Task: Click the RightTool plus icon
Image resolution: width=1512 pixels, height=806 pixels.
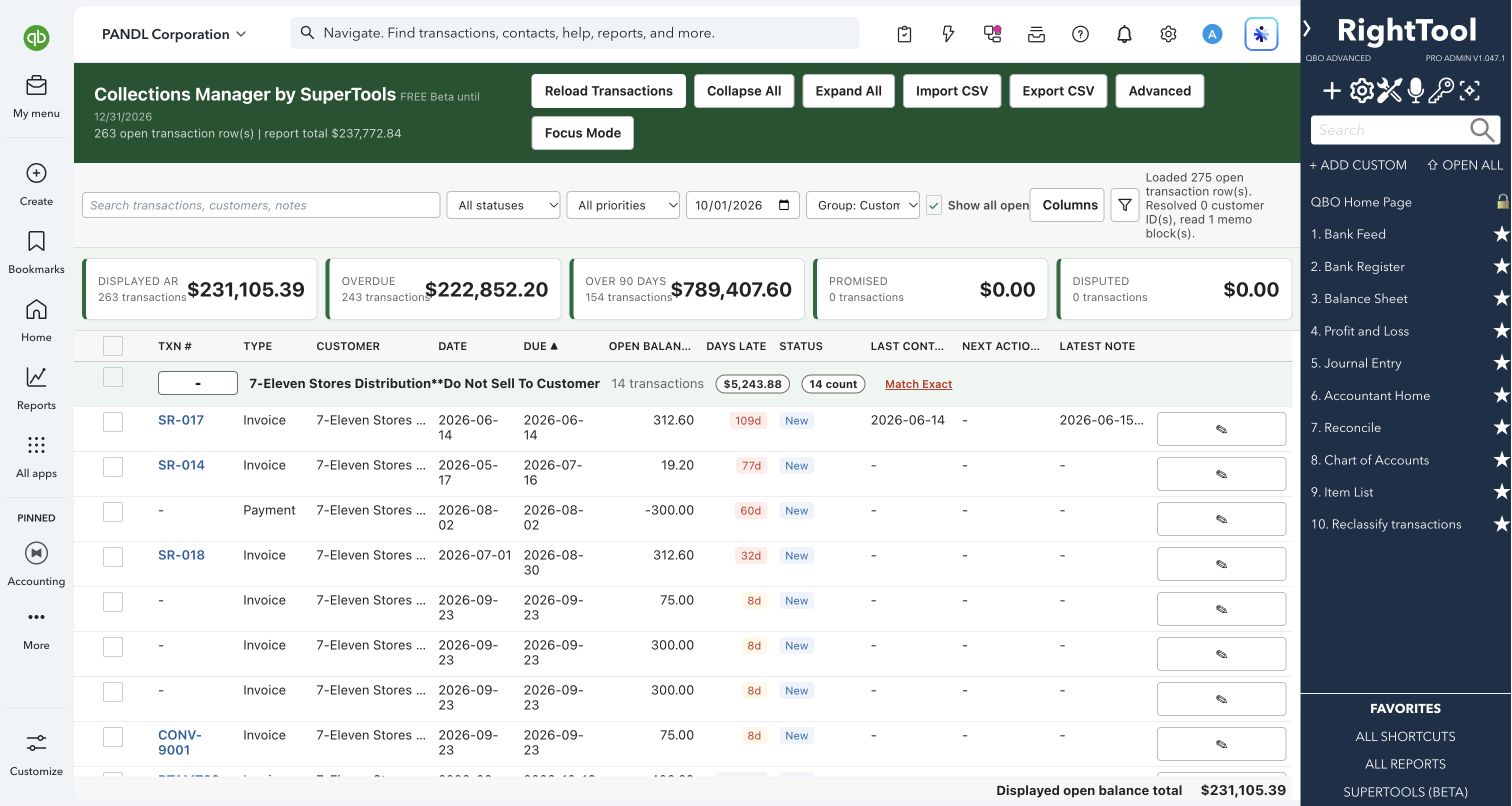Action: coord(1332,92)
